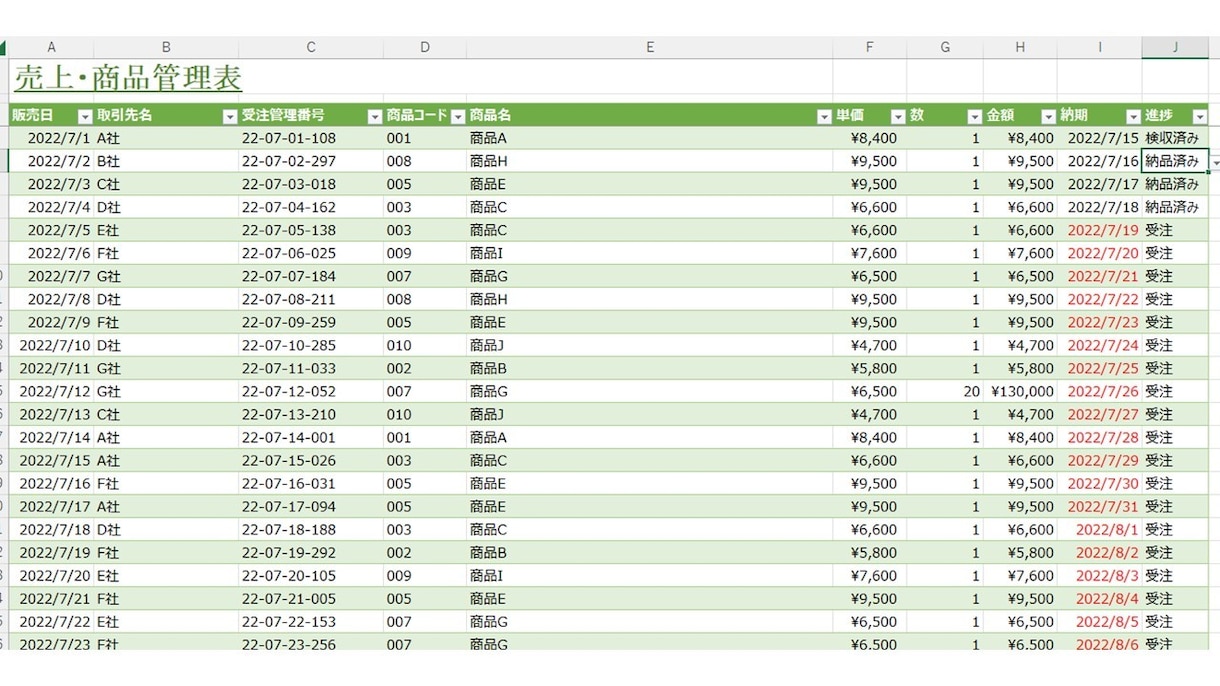This screenshot has height=686, width=1220.
Task: Select the delivery date 2022/8/4
Action: (1100, 598)
